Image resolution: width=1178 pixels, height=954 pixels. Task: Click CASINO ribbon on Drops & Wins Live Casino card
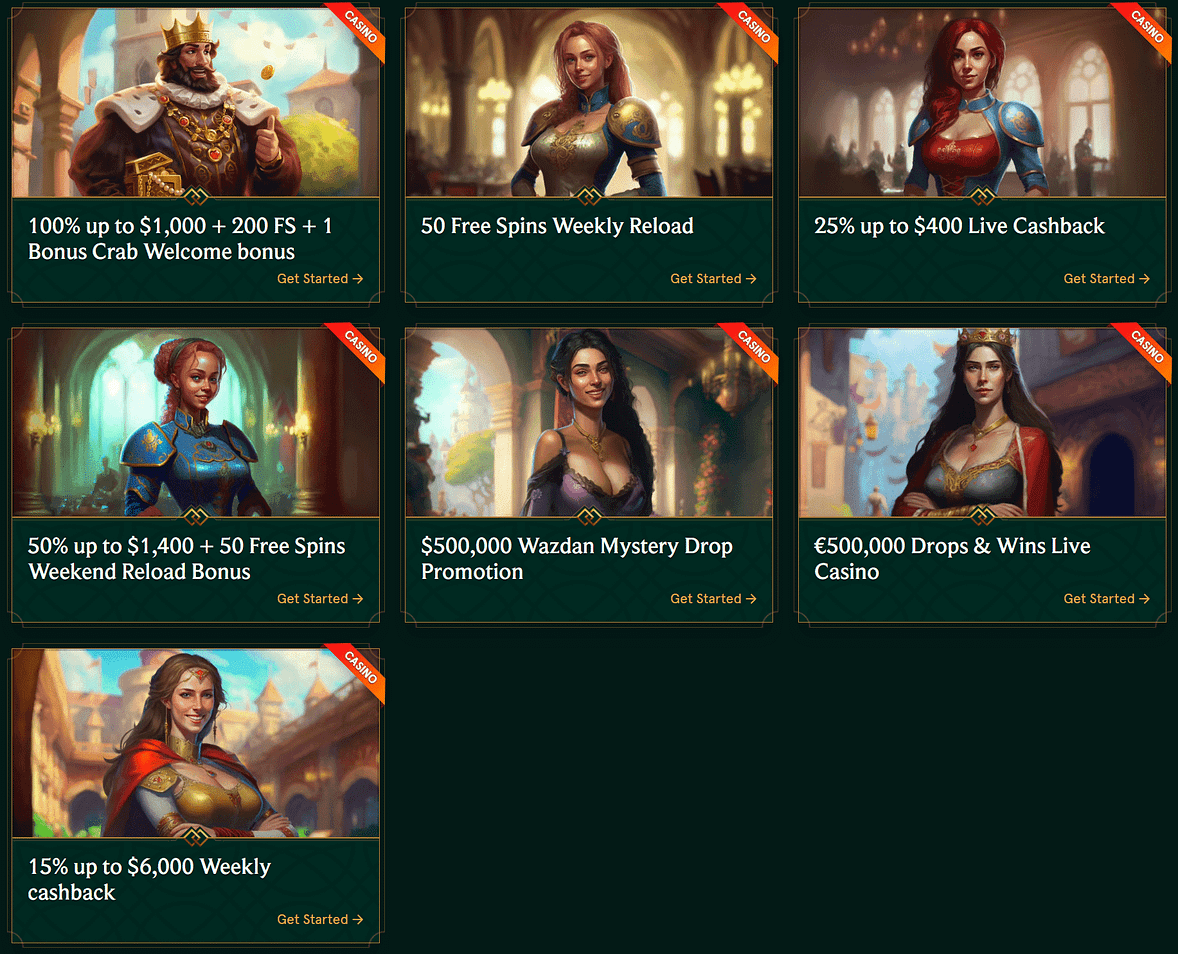click(1147, 349)
